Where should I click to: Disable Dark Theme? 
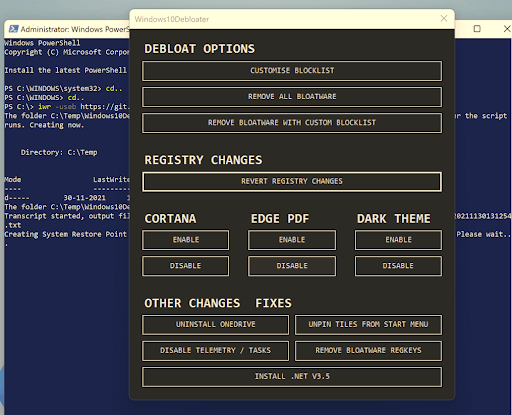pyautogui.click(x=398, y=266)
